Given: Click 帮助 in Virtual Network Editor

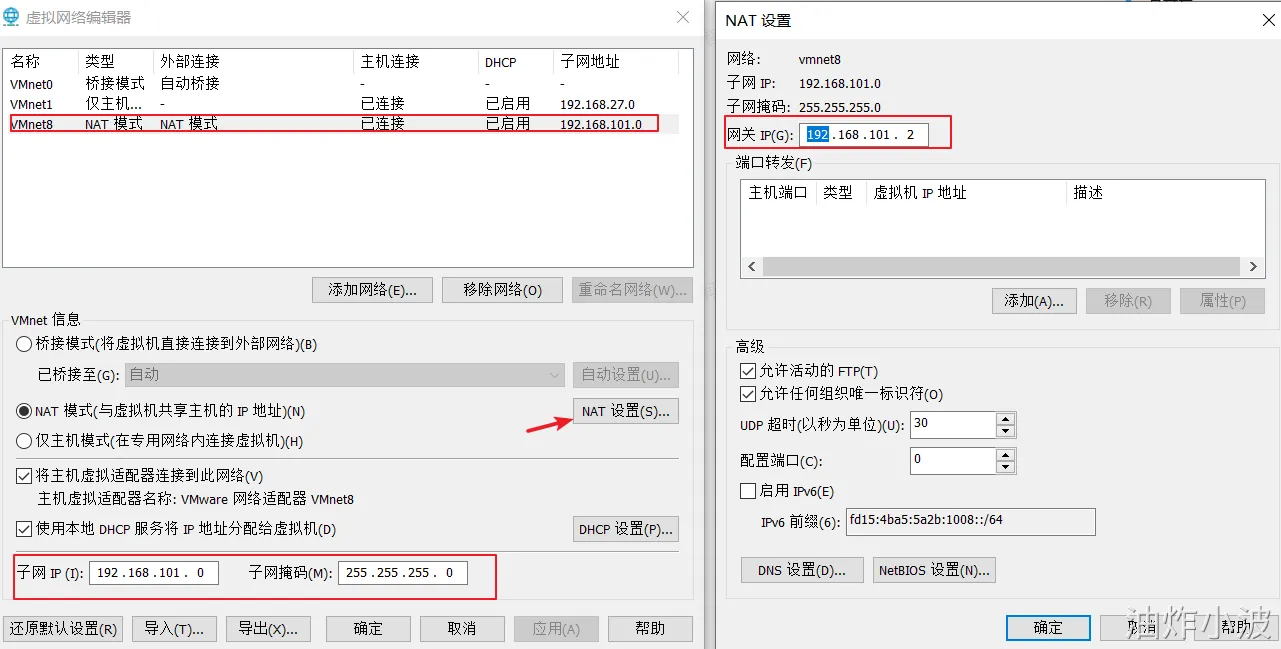Looking at the screenshot, I should point(650,629).
